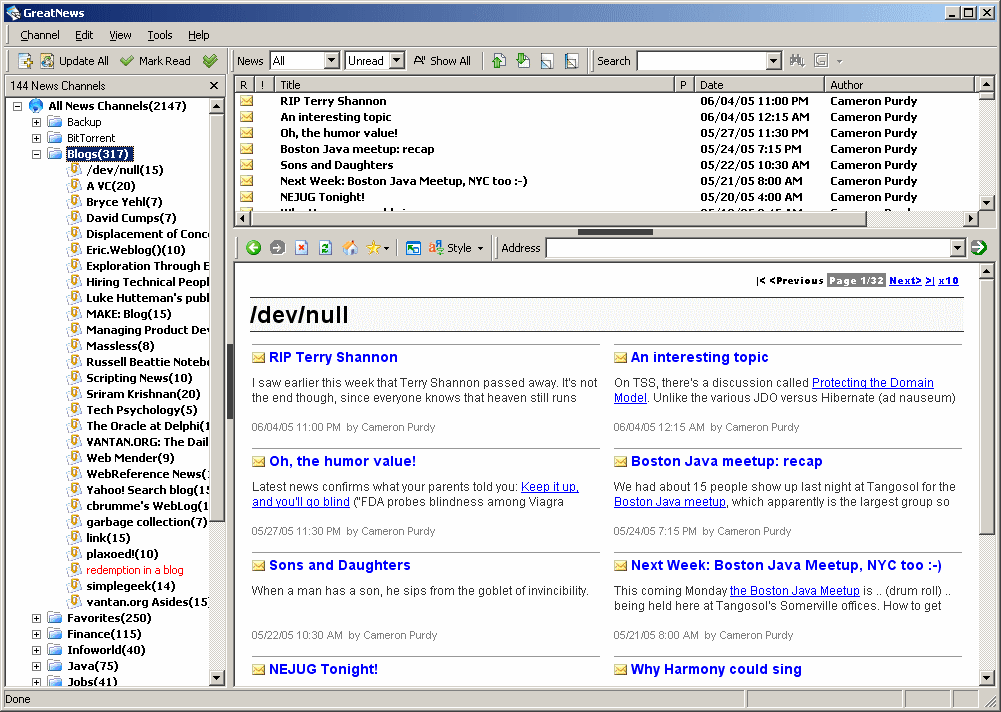1001x712 pixels.
Task: Click the favorites star icon
Action: [373, 248]
